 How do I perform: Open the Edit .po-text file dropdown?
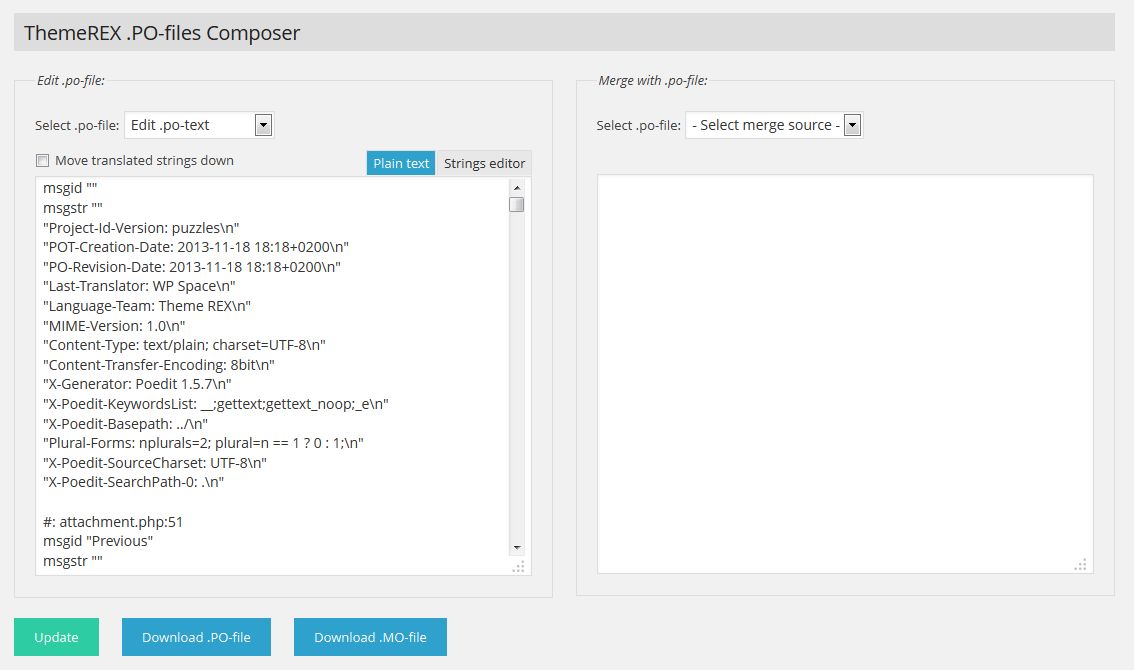(x=198, y=125)
